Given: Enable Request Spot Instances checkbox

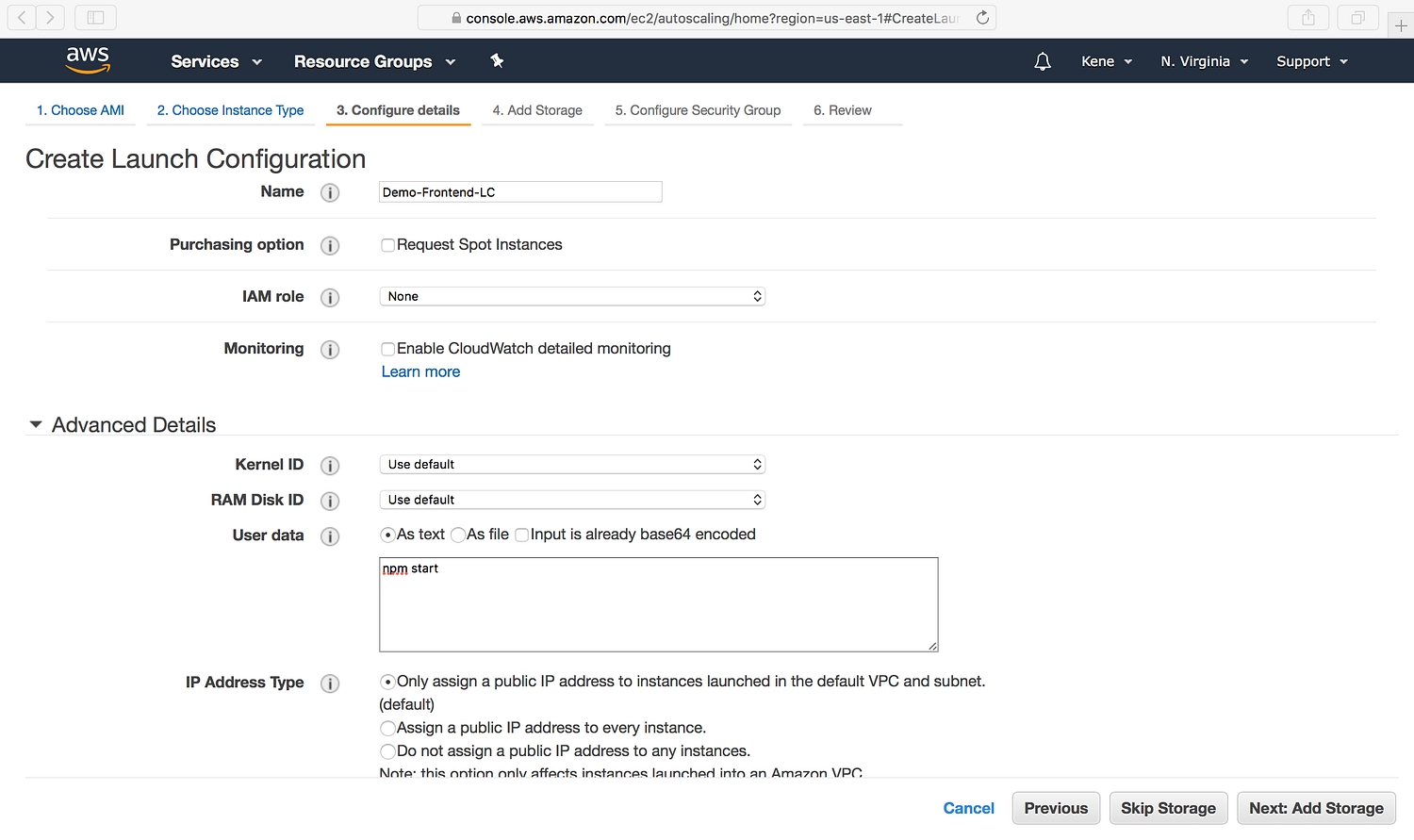Looking at the screenshot, I should (x=387, y=245).
